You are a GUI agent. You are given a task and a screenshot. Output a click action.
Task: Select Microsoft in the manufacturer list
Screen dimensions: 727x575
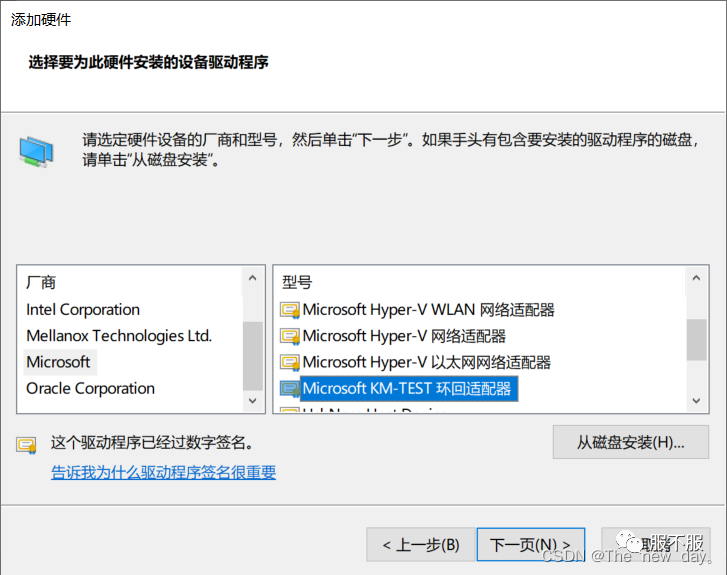tap(58, 362)
